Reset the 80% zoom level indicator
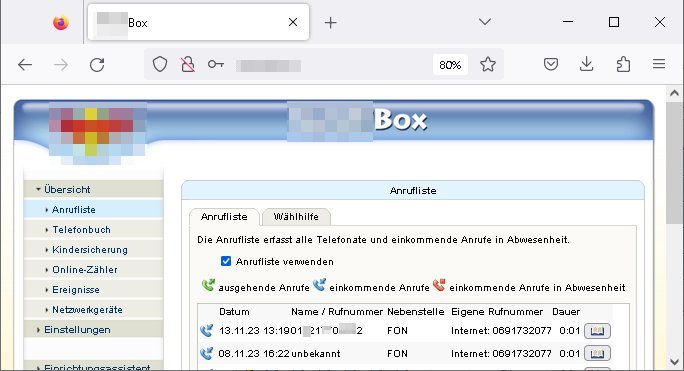Screen dimensions: 684x371 (x=450, y=65)
